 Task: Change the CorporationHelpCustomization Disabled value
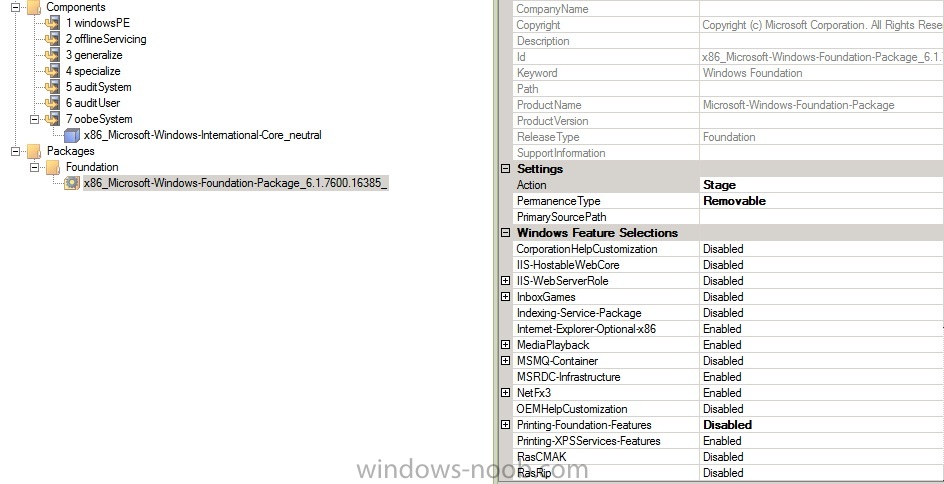821,249
